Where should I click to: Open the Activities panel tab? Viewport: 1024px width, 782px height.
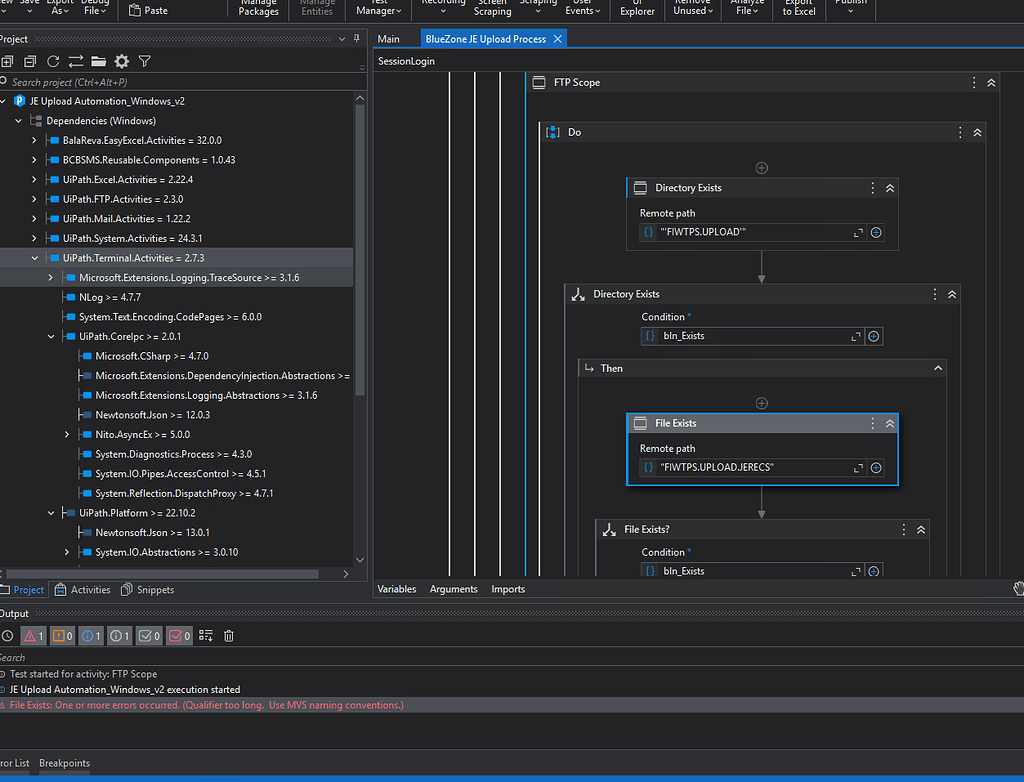84,590
